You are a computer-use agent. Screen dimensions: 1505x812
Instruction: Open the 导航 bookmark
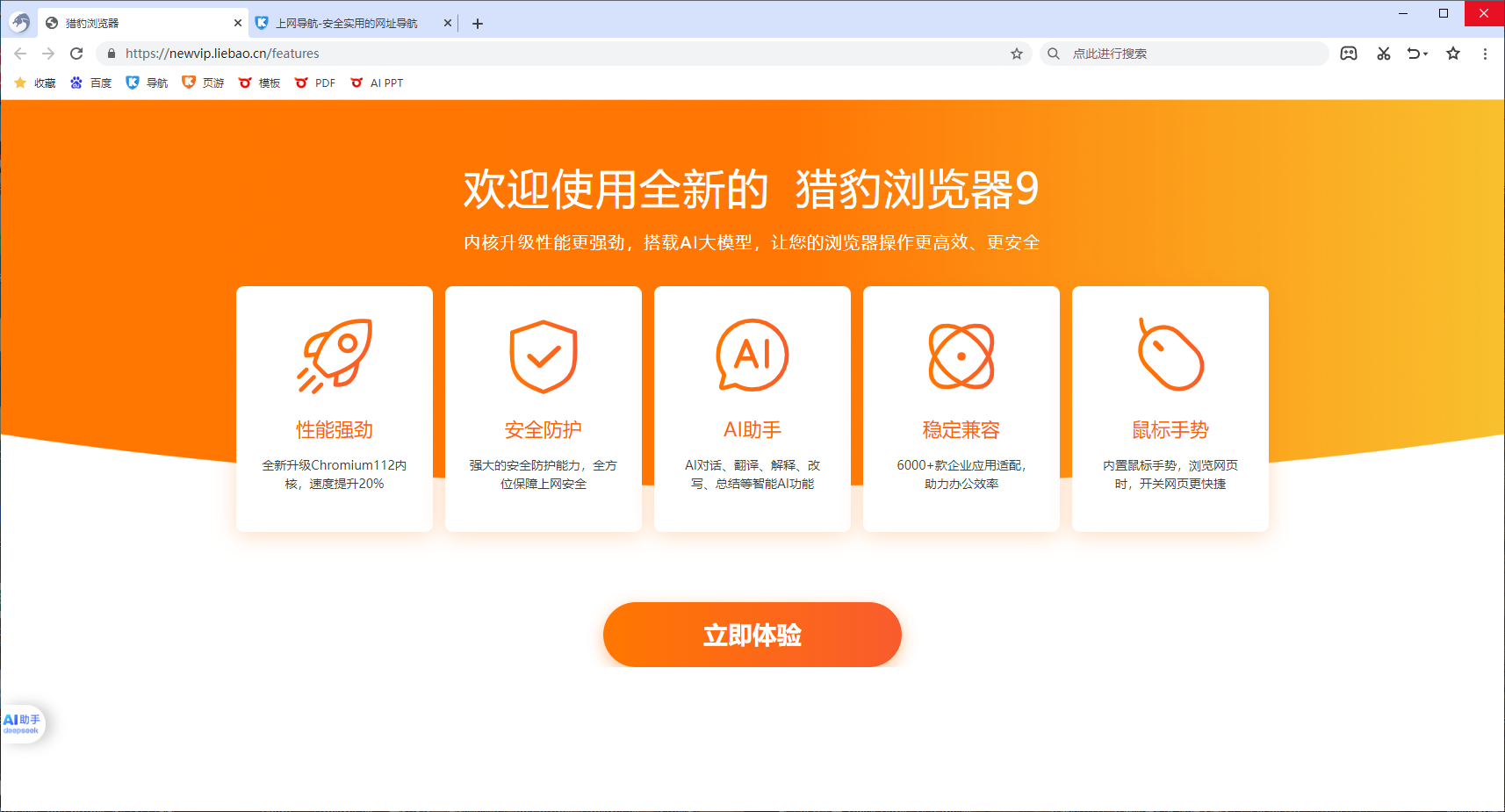pyautogui.click(x=147, y=83)
